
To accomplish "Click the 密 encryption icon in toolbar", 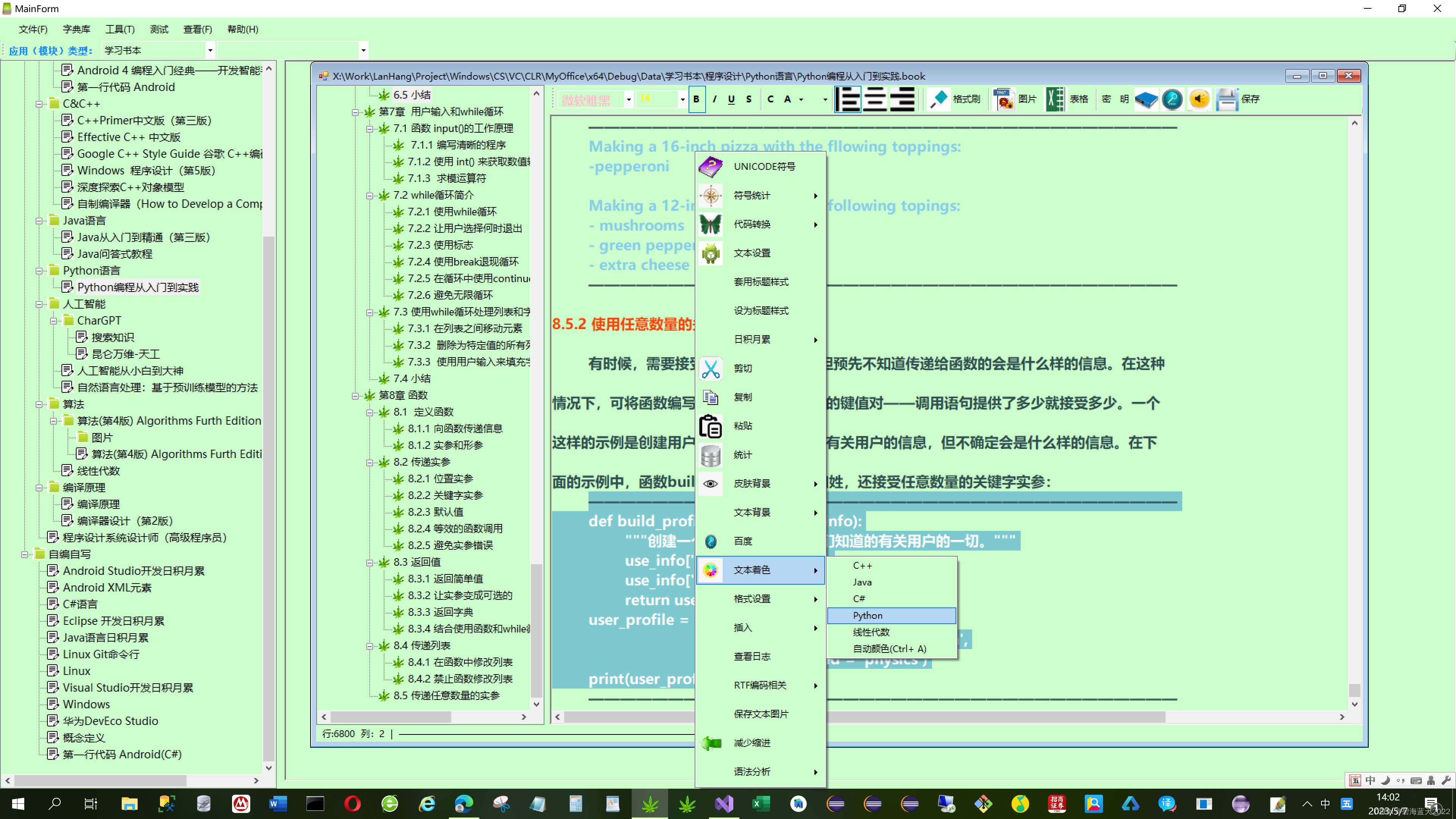I will [1106, 99].
